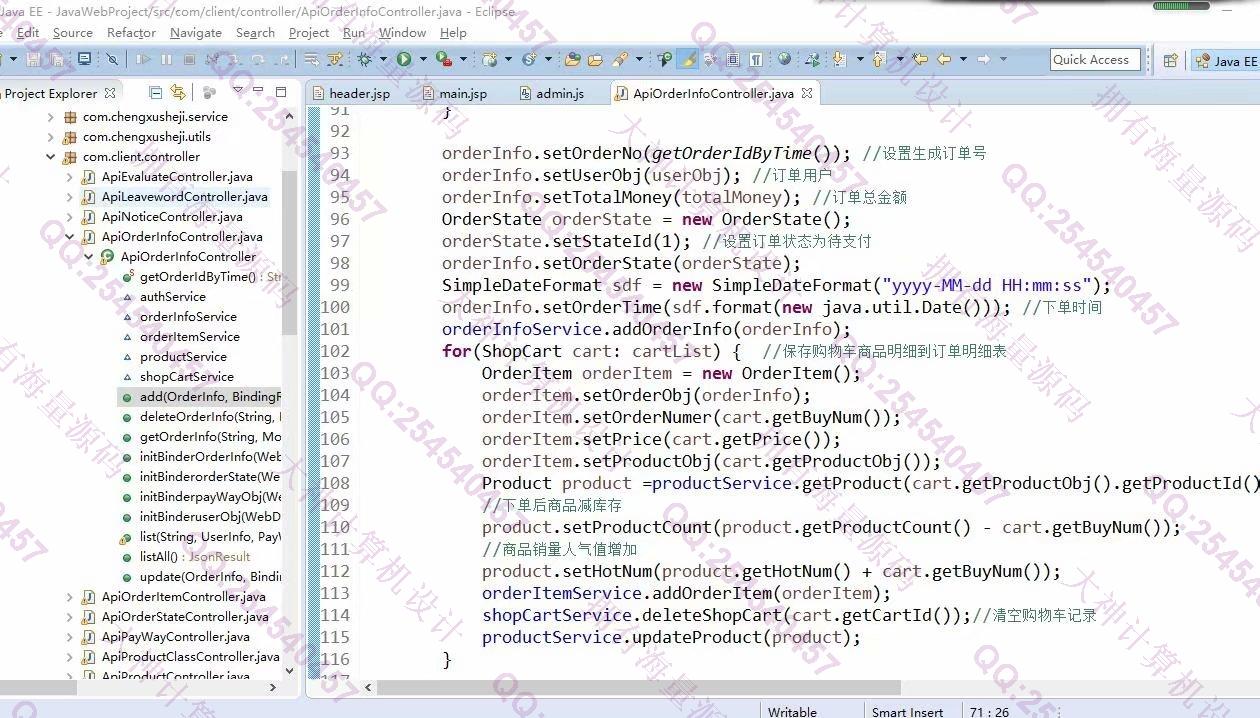The width and height of the screenshot is (1260, 718).
Task: Expand ApiNoticeController.java node
Action: tap(70, 217)
